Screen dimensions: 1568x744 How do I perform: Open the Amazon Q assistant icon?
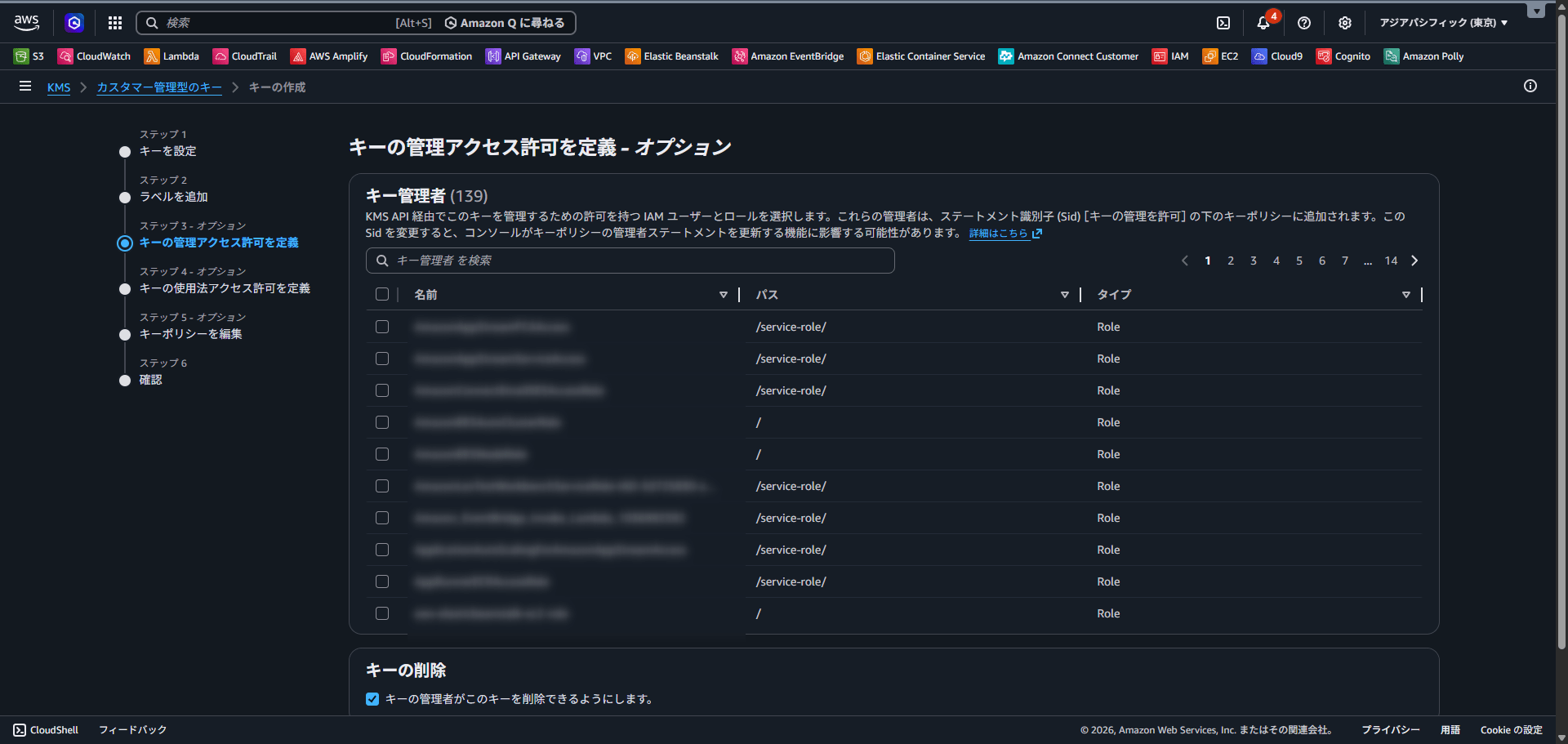click(74, 23)
